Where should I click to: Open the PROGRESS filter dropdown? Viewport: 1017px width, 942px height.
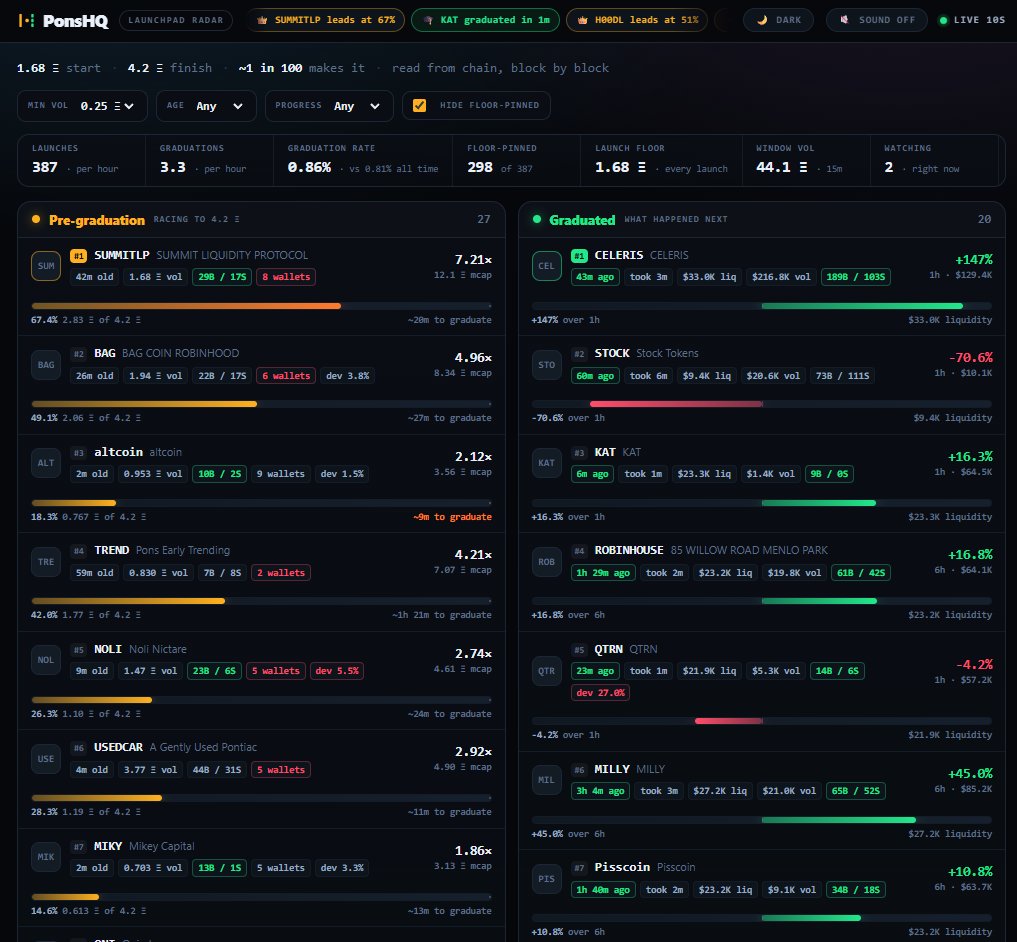click(329, 106)
